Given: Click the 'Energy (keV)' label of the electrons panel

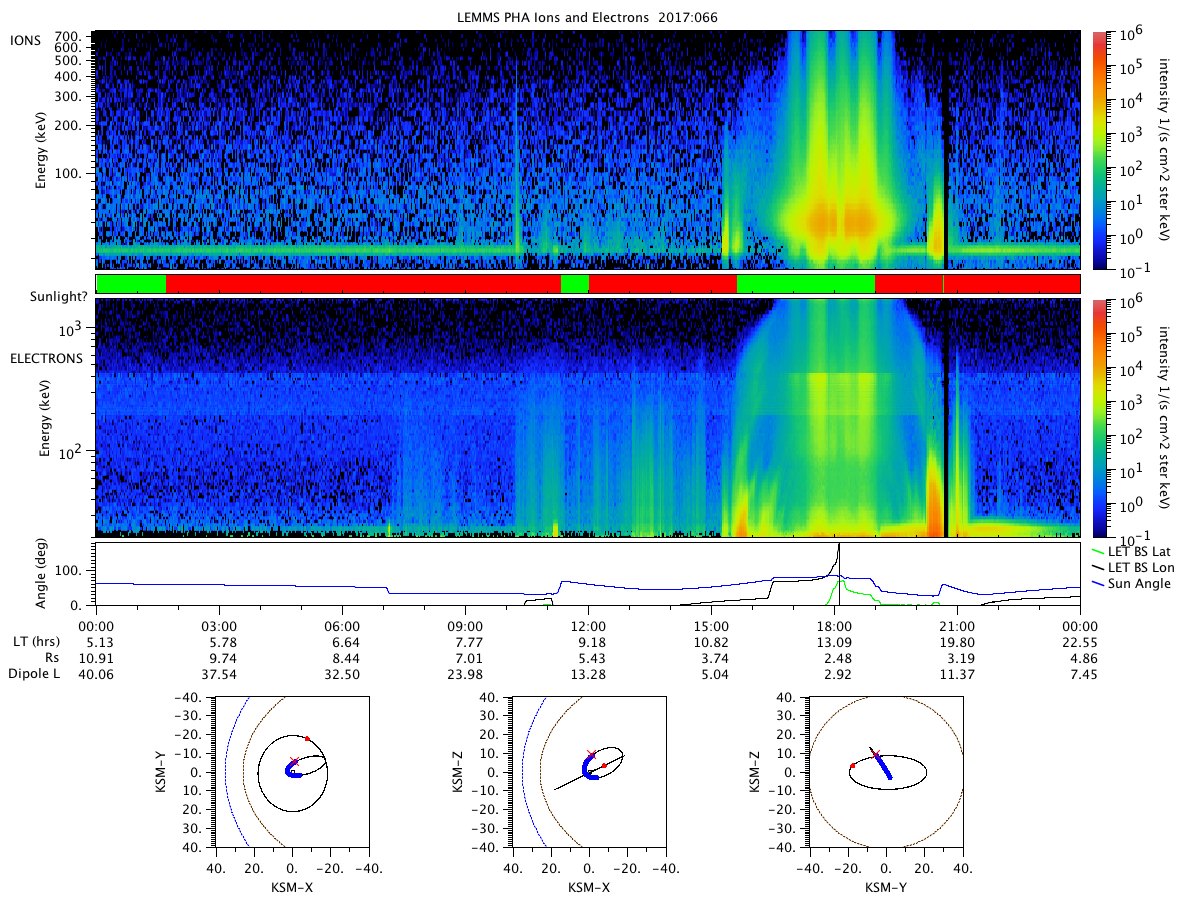Looking at the screenshot, I should pos(44,418).
